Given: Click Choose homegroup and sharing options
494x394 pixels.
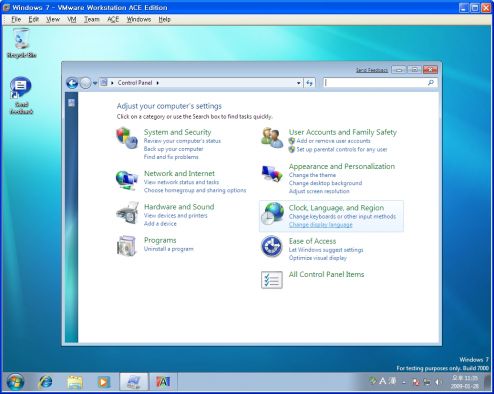Looking at the screenshot, I should 195,190.
